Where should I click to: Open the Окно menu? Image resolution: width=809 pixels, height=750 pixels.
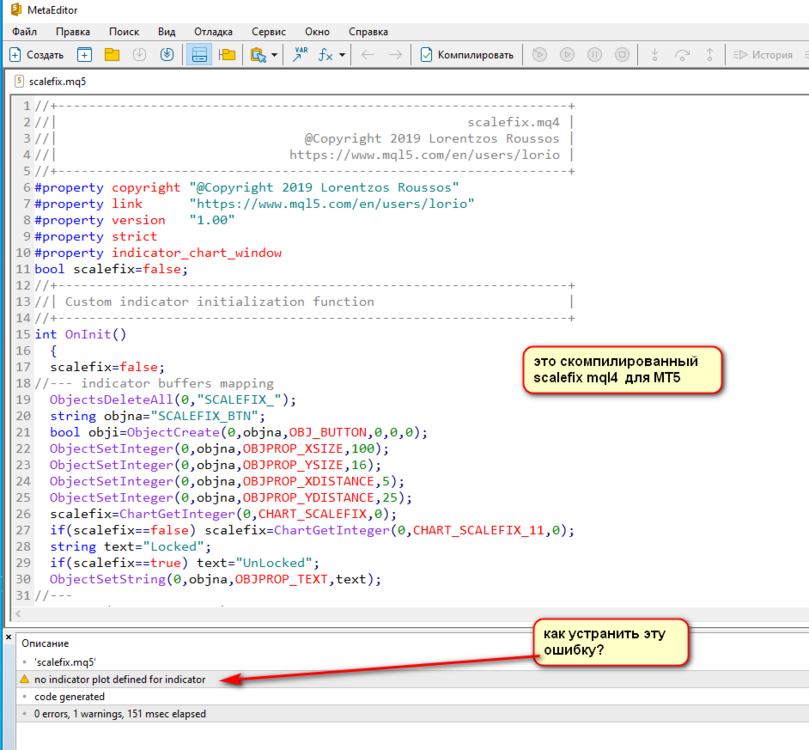[x=317, y=31]
